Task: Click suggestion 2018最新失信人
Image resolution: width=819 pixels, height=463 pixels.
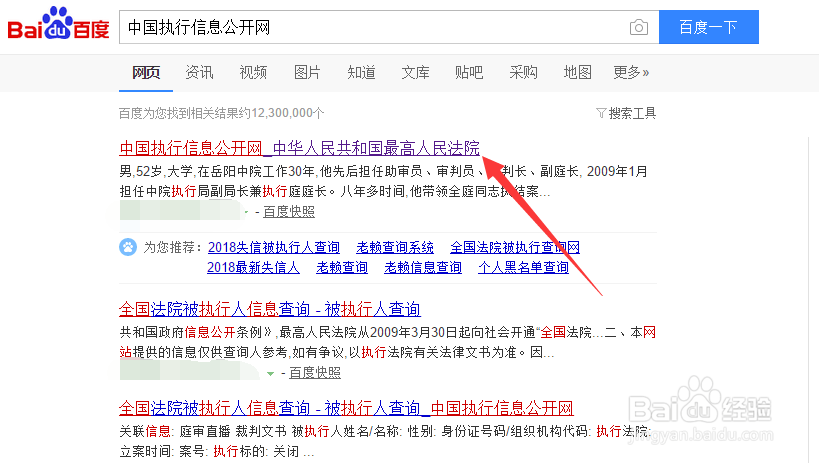Action: click(x=253, y=268)
